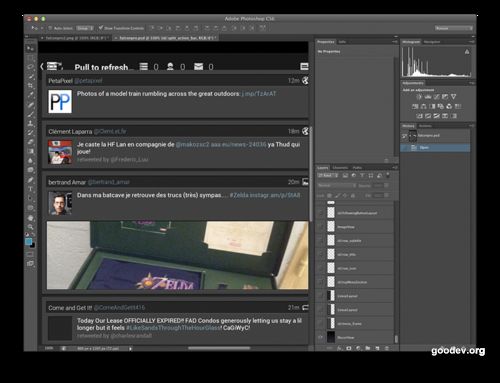
Task: Select the Blur tool
Action: (x=30, y=161)
